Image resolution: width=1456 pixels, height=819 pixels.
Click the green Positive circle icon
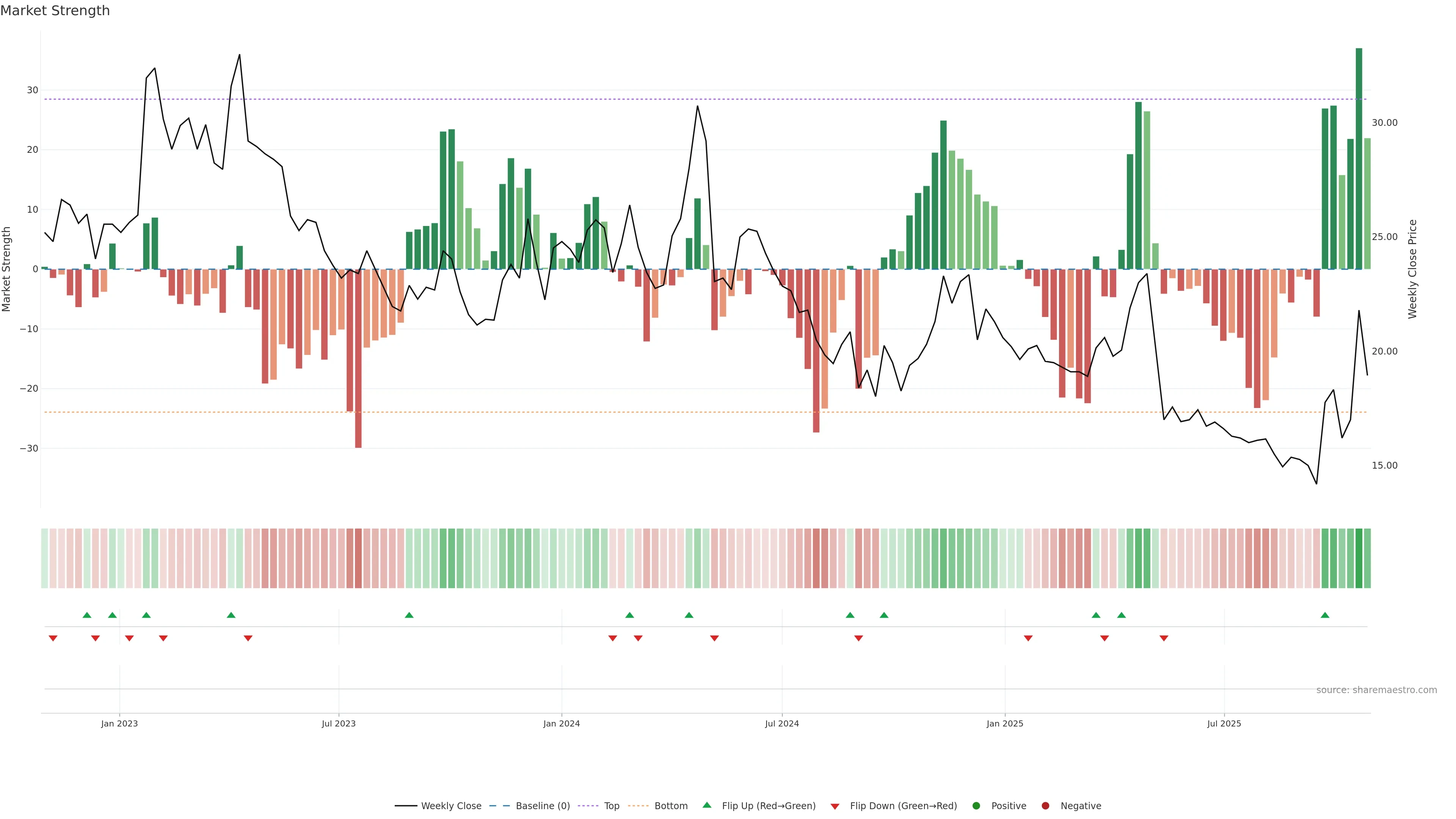976,806
